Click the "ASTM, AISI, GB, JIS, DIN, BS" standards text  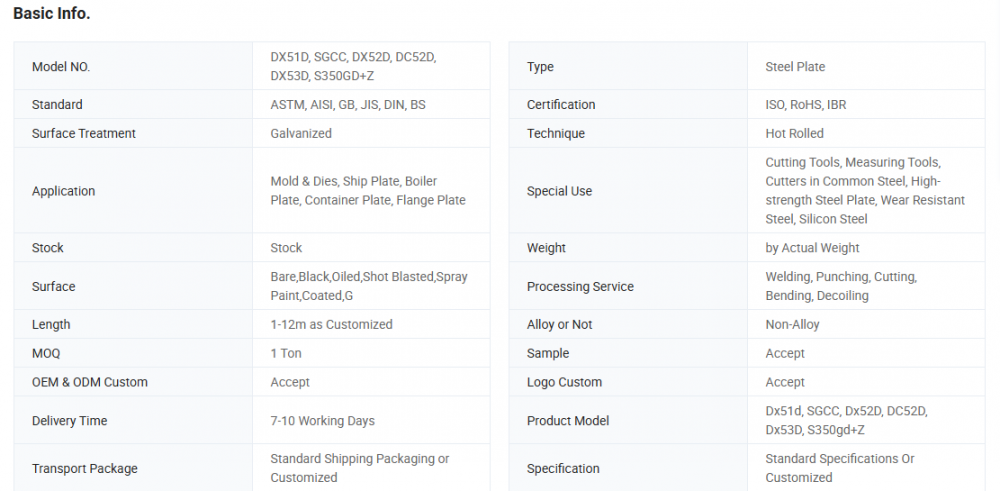(x=348, y=105)
